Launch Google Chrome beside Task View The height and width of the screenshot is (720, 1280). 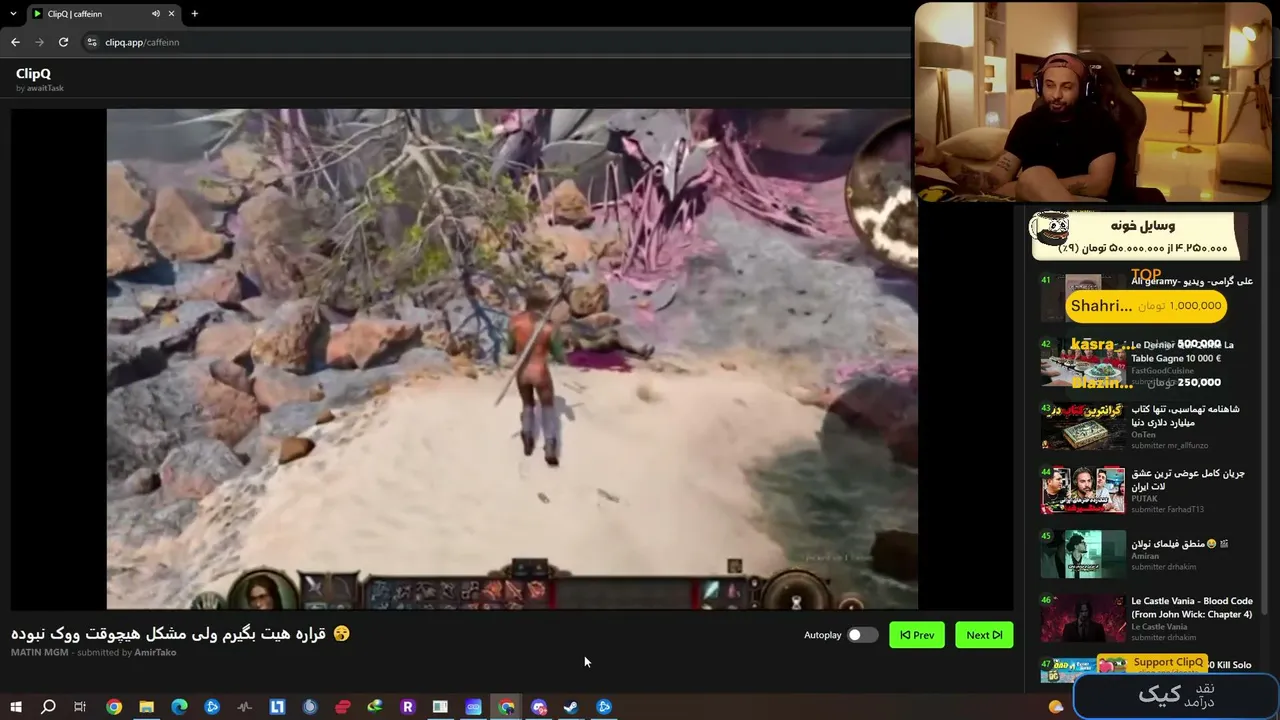[x=114, y=707]
